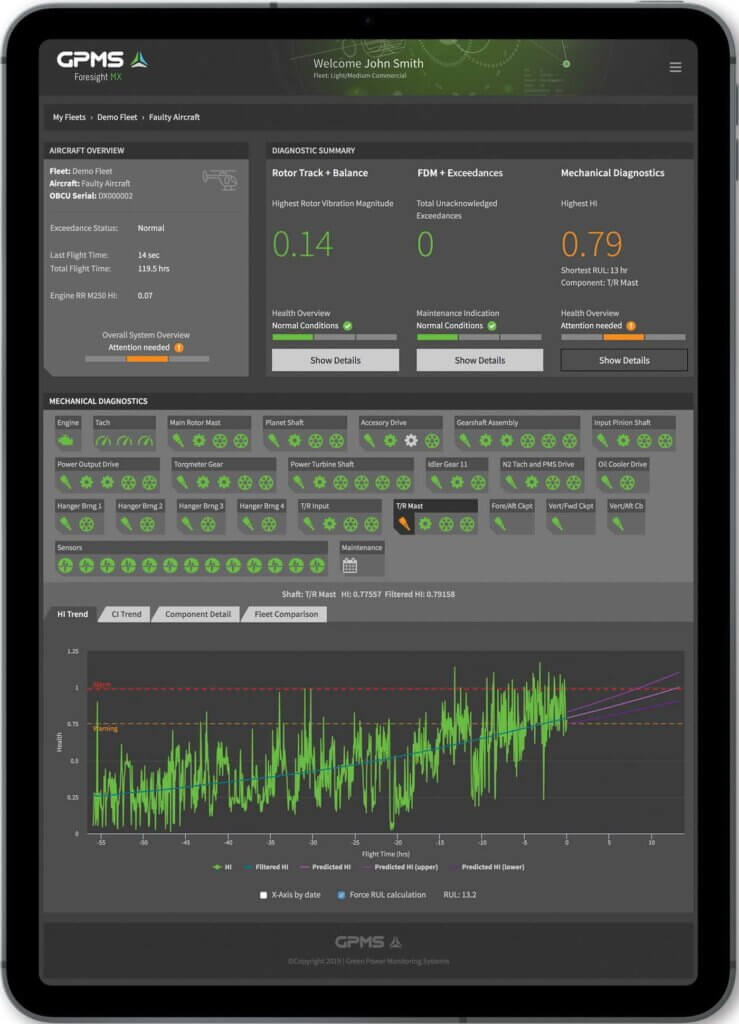Select first Tach gauge icon
Image resolution: width=739 pixels, height=1024 pixels.
[x=103, y=441]
